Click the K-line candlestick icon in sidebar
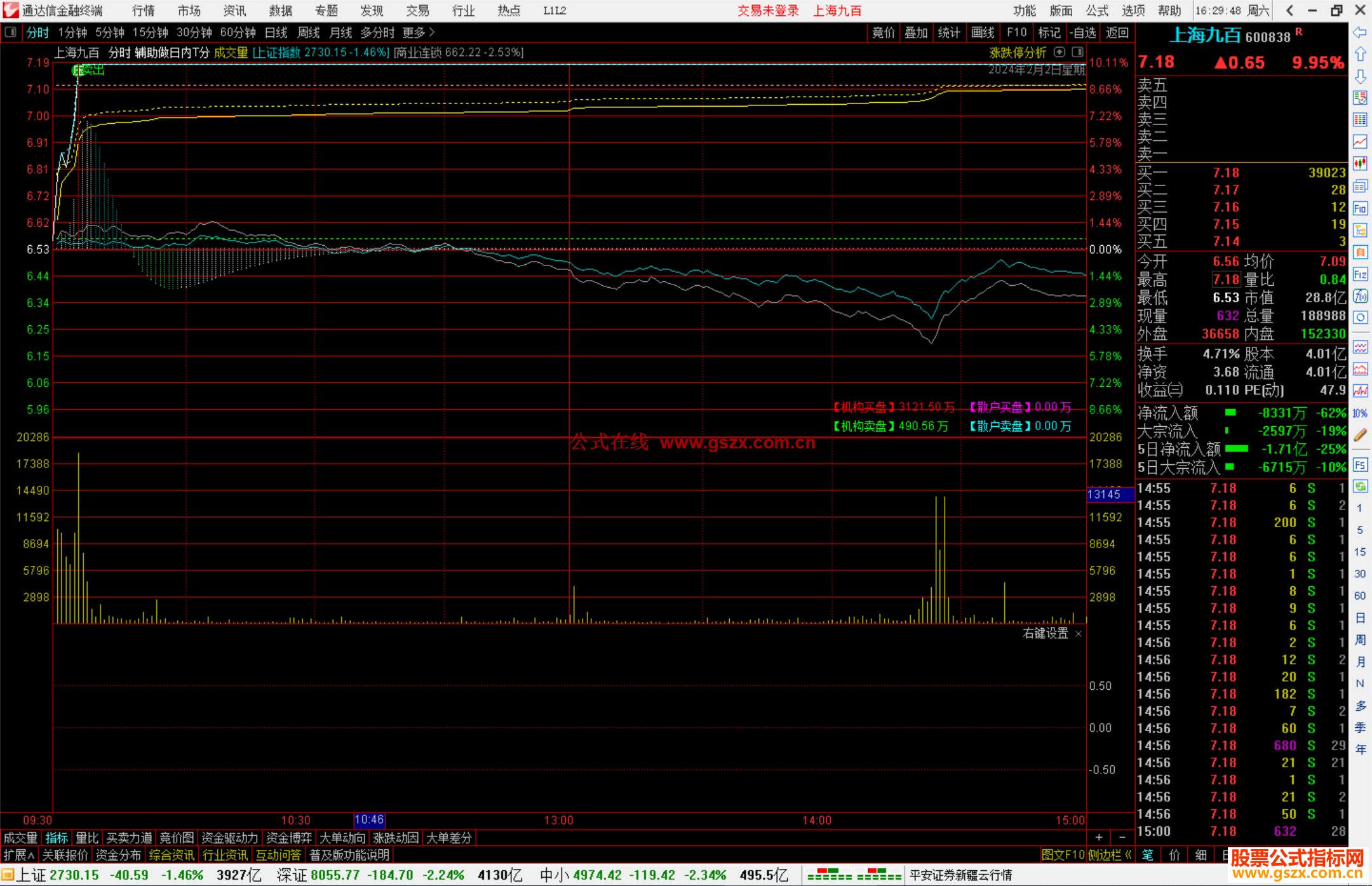This screenshot has height=886, width=1372. (1359, 164)
